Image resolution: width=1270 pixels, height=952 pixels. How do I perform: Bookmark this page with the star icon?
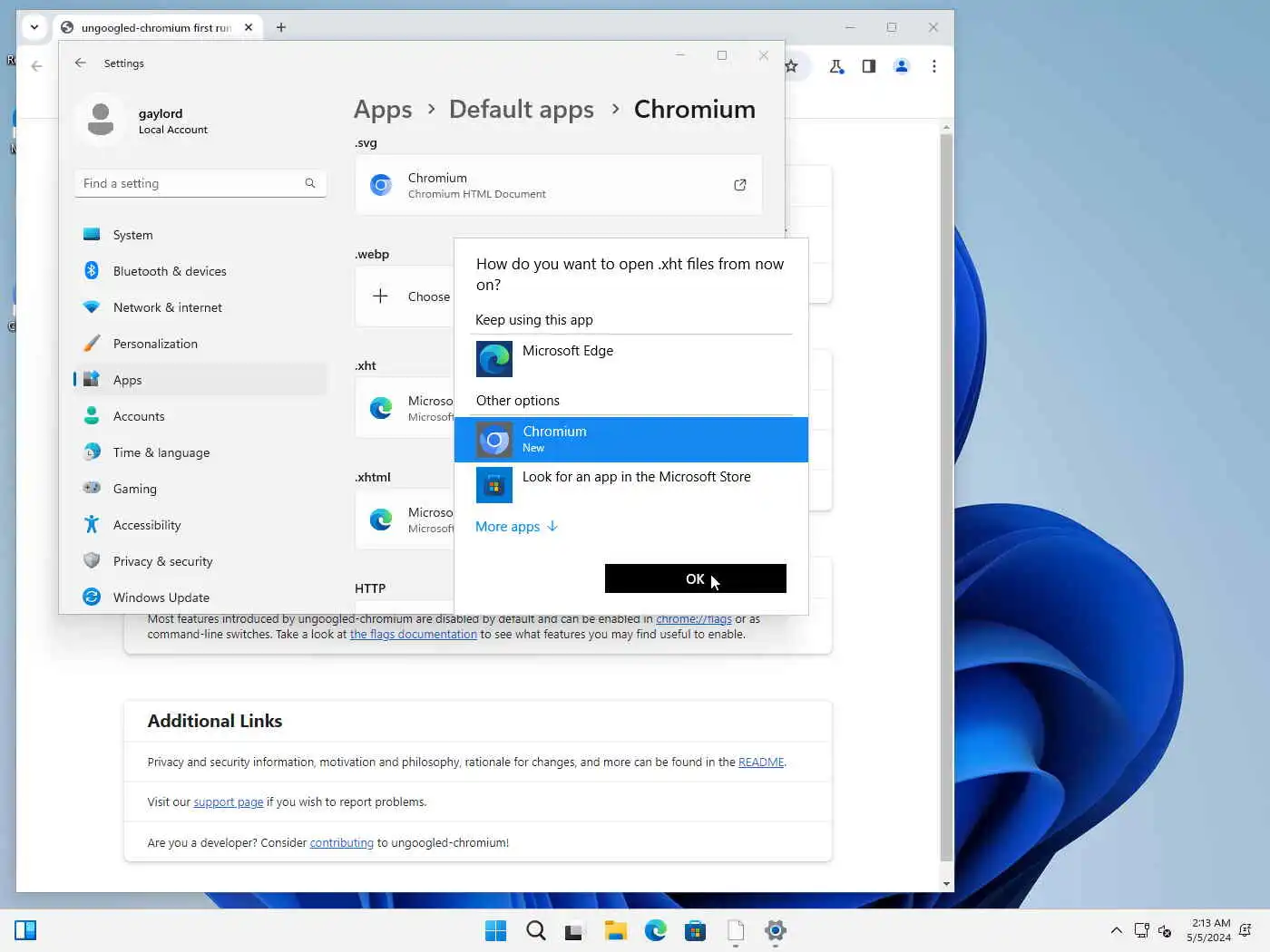[792, 66]
